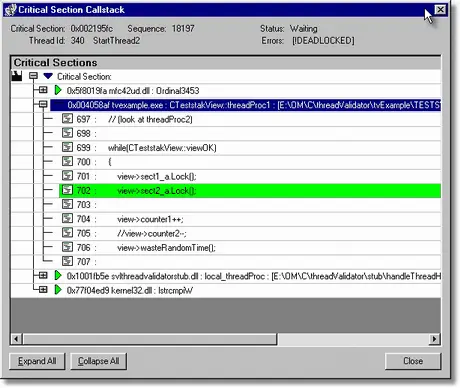Click the black factory icon at tree root
The height and width of the screenshot is (388, 460).
tap(17, 76)
